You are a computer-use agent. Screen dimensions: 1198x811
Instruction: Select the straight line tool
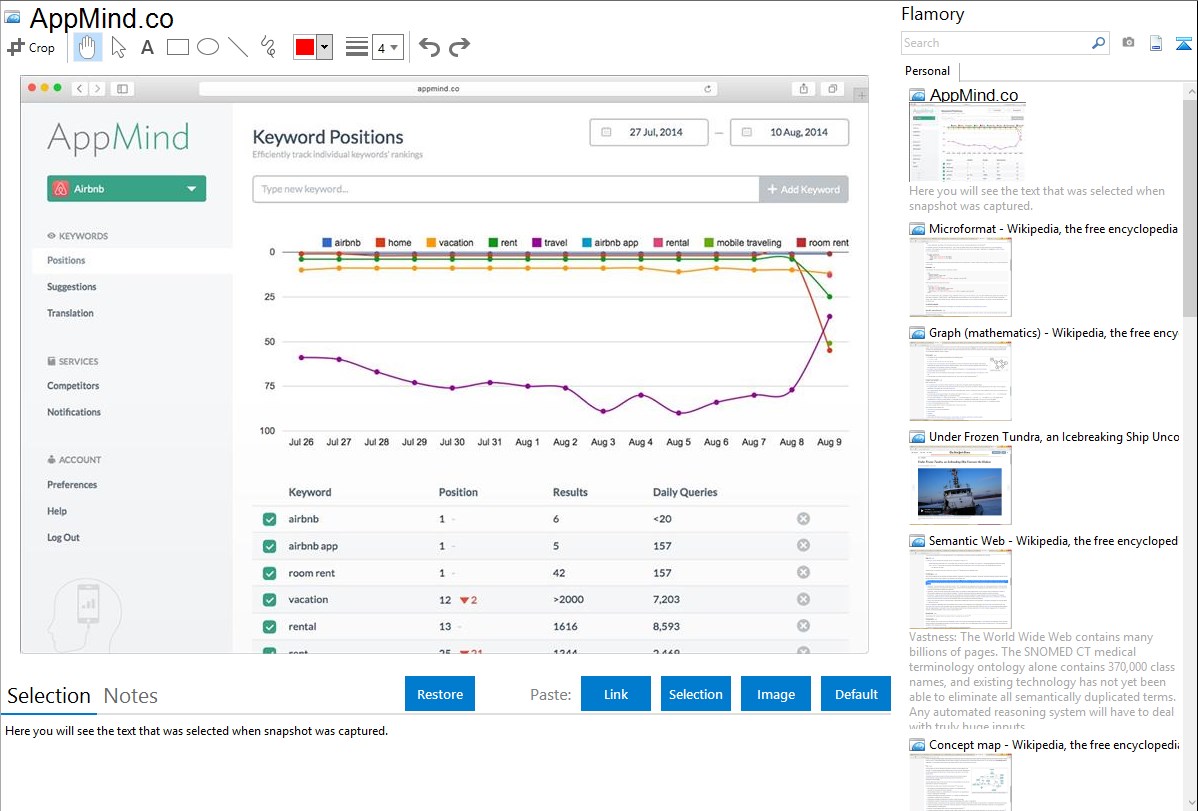pos(238,47)
